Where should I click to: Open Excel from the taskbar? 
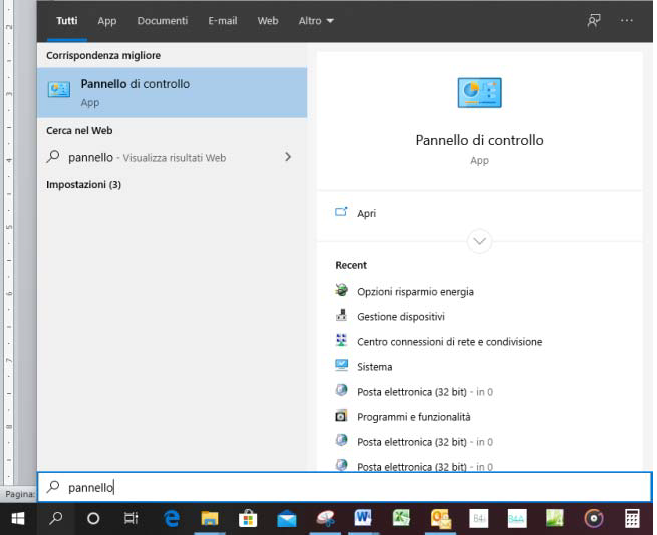click(401, 519)
